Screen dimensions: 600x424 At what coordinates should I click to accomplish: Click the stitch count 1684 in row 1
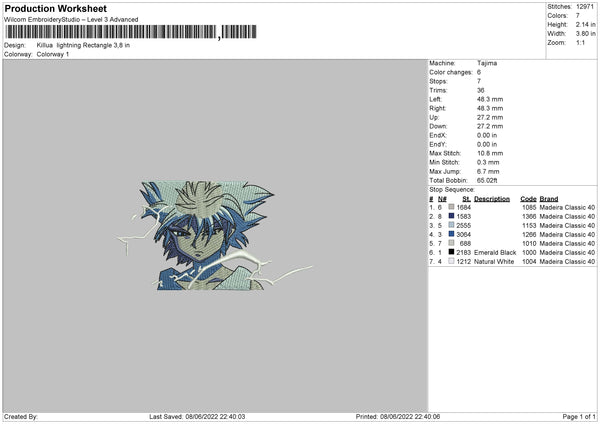pyautogui.click(x=463, y=207)
